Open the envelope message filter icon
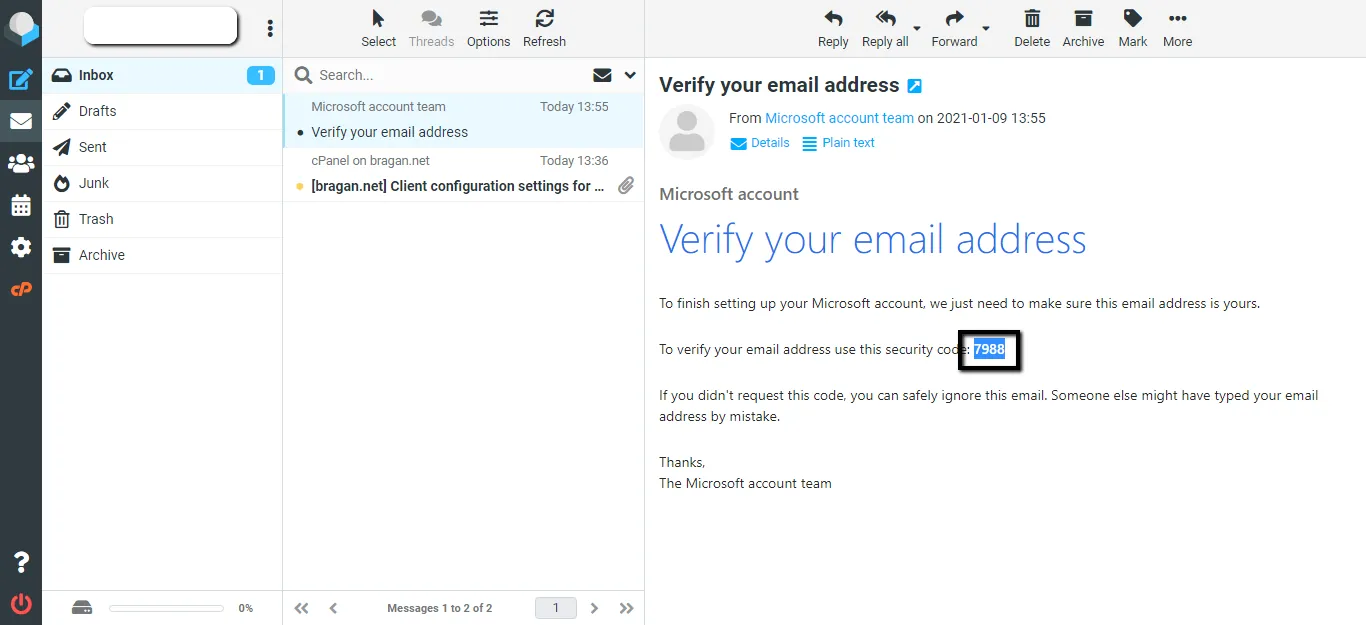The width and height of the screenshot is (1366, 625). [x=602, y=75]
